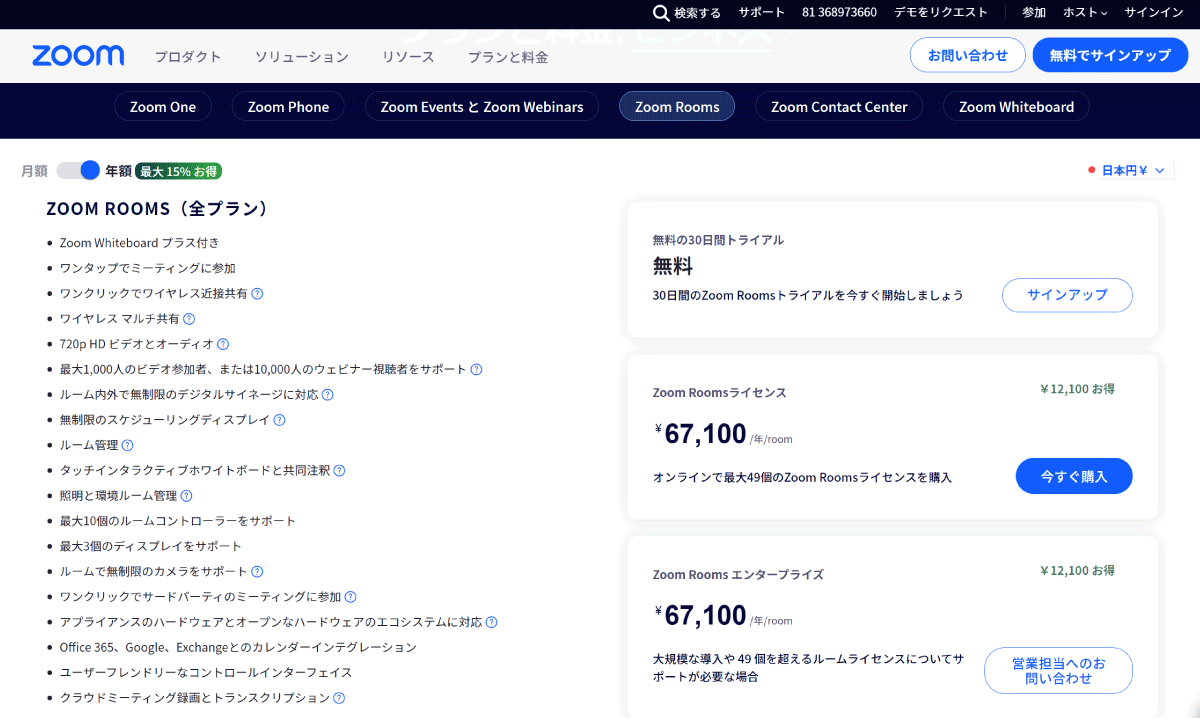Click the お問い合わせ button
This screenshot has width=1200, height=720.
968,55
